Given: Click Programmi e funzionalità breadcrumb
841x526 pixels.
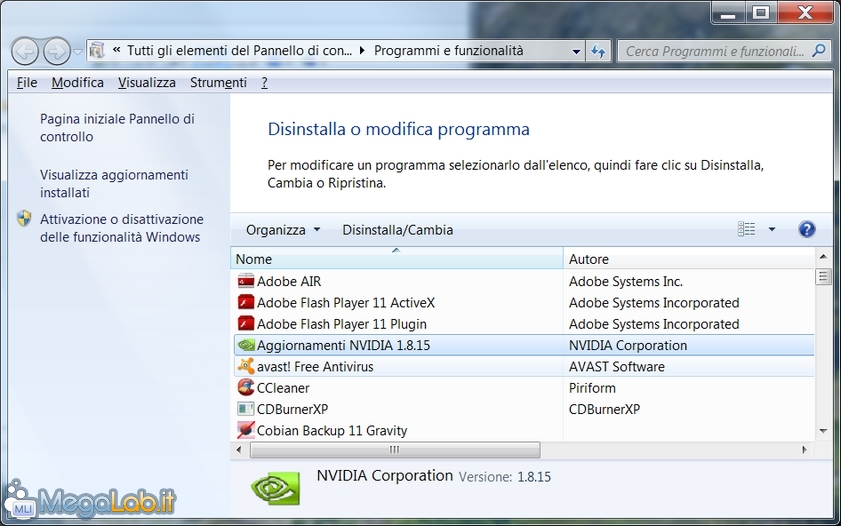Looking at the screenshot, I should click(448, 51).
